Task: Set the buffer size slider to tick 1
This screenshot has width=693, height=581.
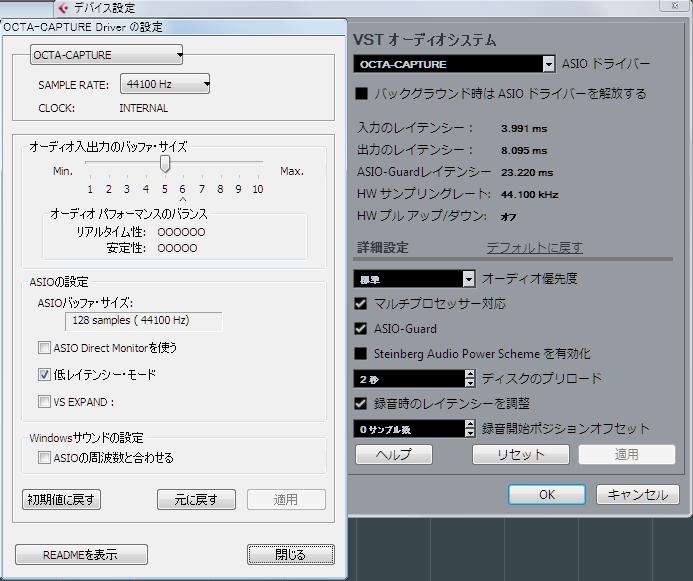Action: point(90,189)
